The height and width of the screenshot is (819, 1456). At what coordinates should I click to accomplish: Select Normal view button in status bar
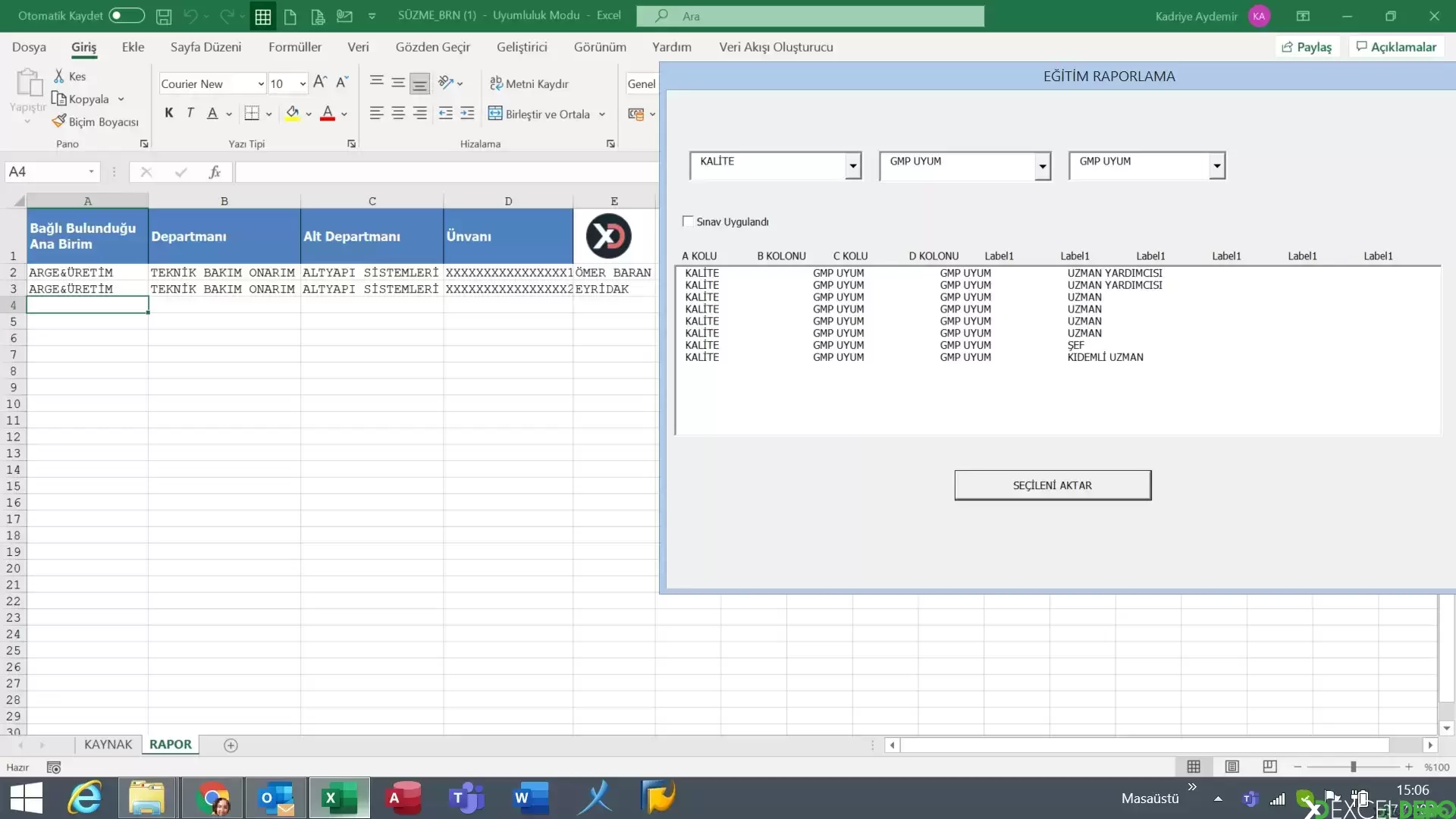coord(1194,767)
